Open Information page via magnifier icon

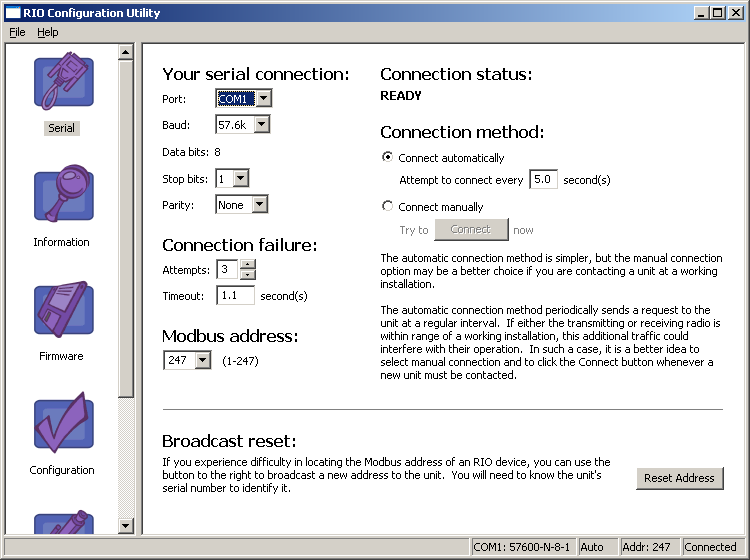click(x=64, y=194)
